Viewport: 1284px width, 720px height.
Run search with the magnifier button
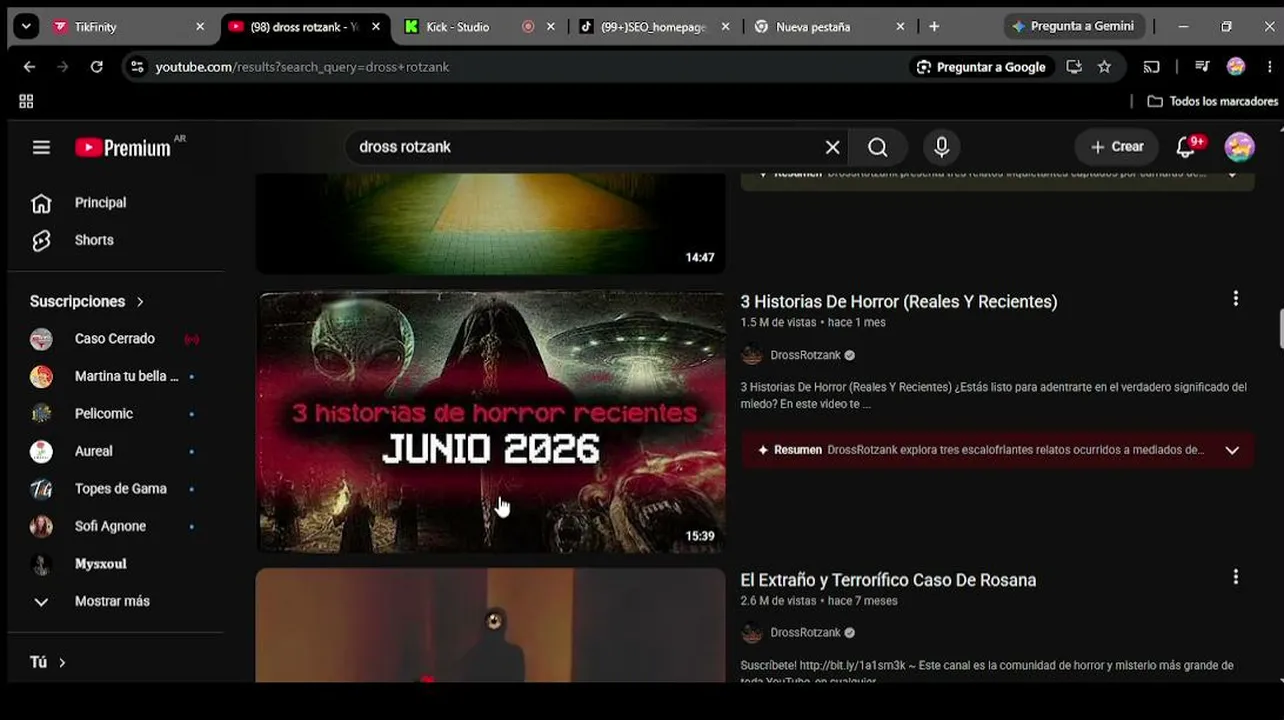(877, 147)
